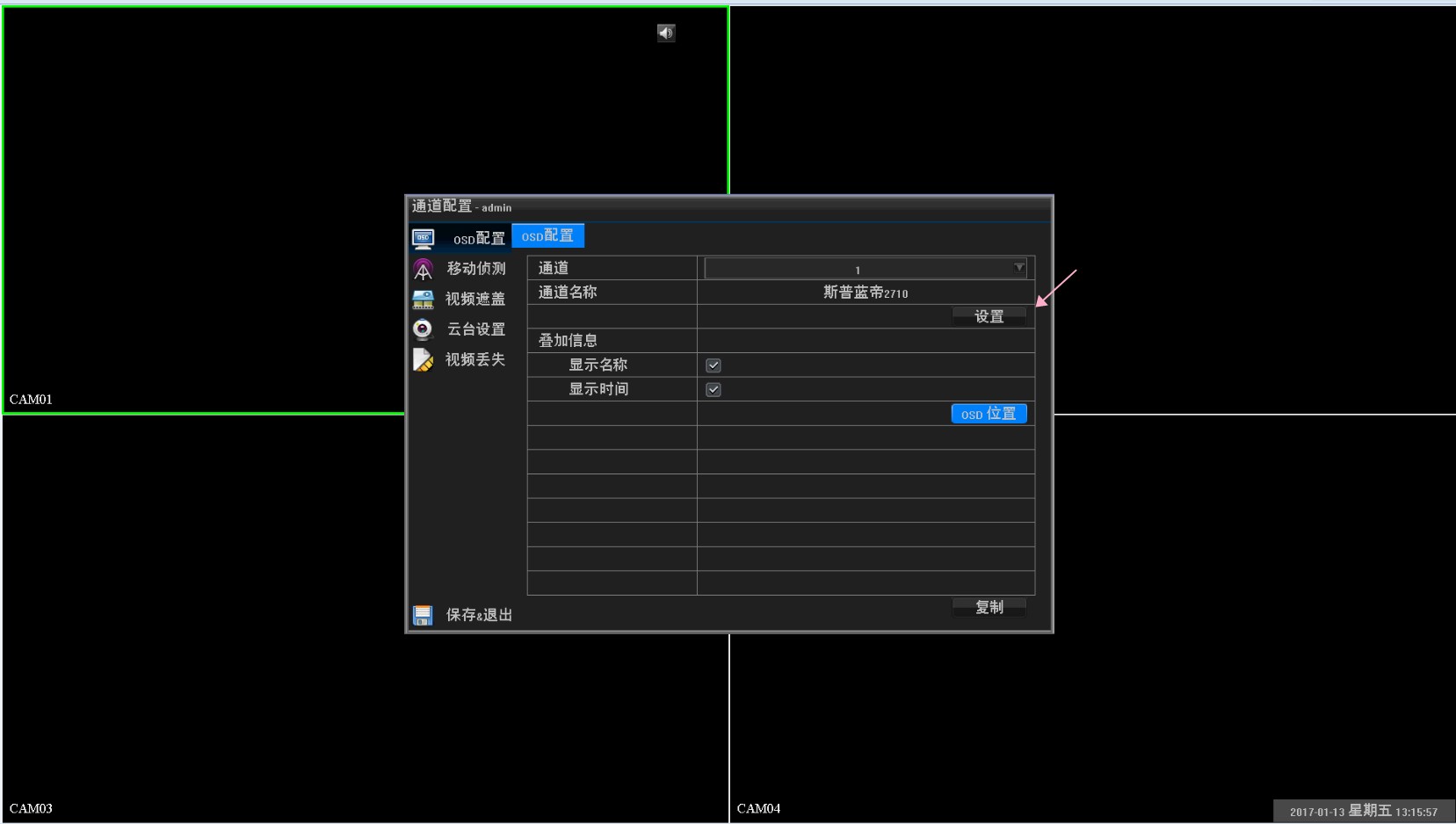Click the dropdown arrow in the channel row
Image resolution: width=1456 pixels, height=824 pixels.
(1018, 268)
